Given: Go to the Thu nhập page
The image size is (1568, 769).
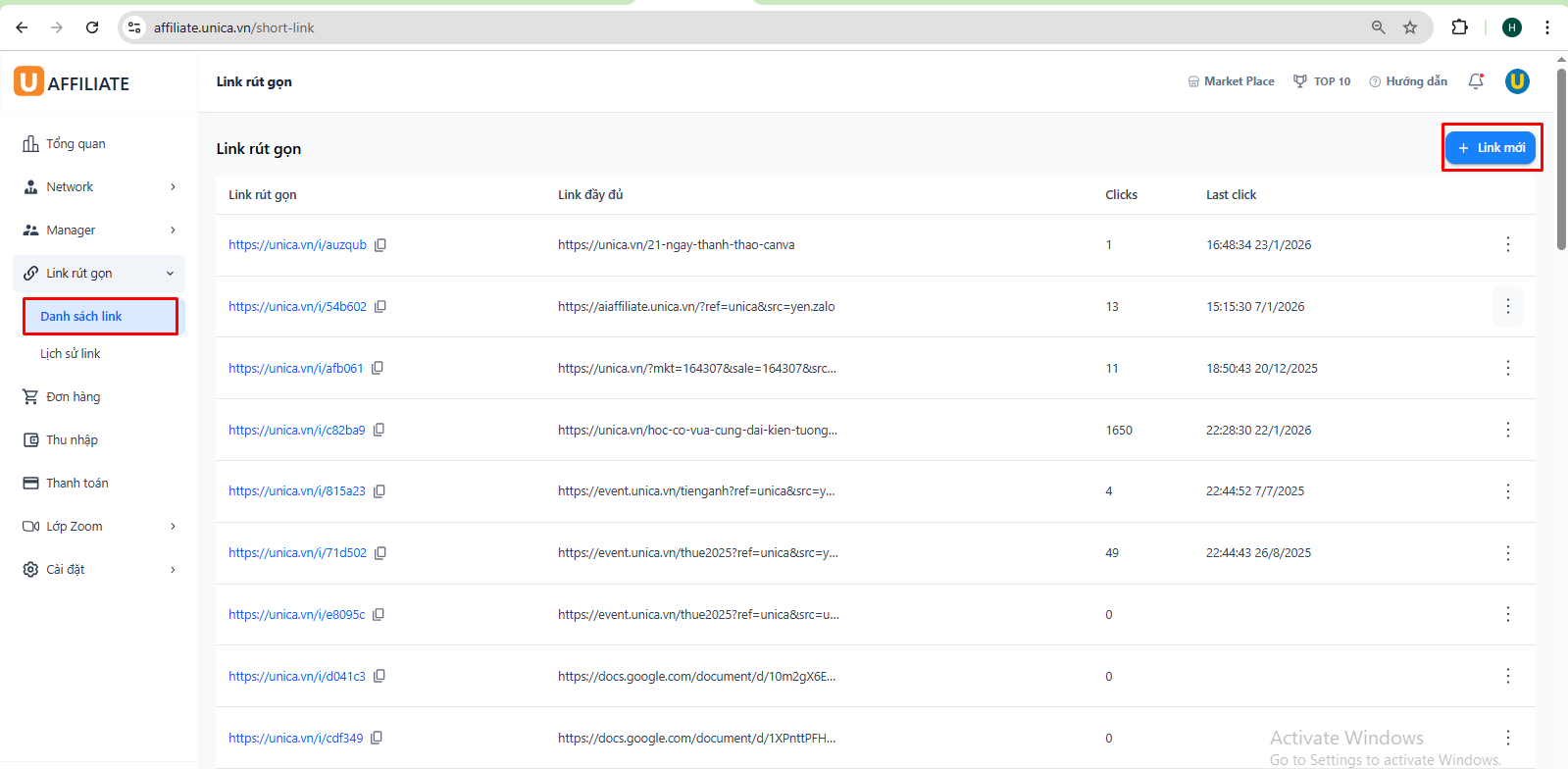Looking at the screenshot, I should pyautogui.click(x=72, y=440).
